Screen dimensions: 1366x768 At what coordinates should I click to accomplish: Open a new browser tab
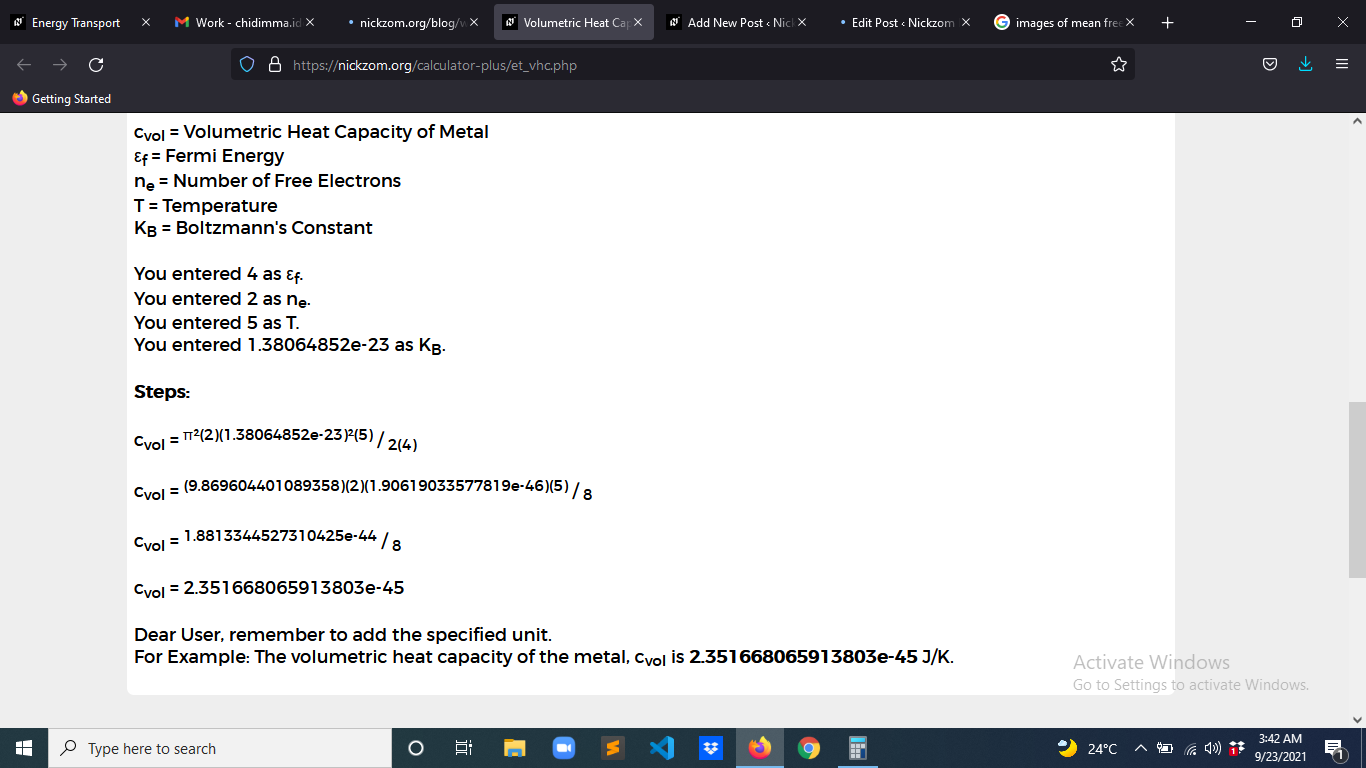point(1167,22)
